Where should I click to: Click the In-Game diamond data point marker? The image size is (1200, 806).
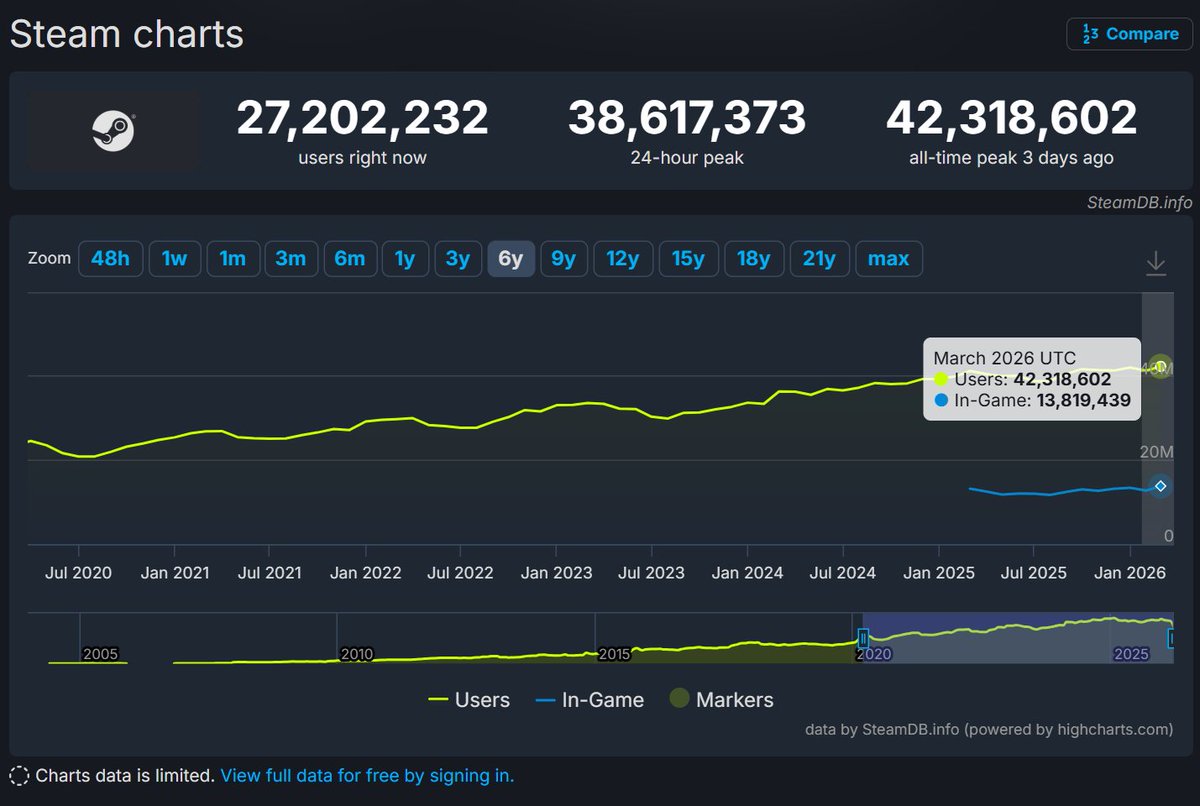point(1160,486)
